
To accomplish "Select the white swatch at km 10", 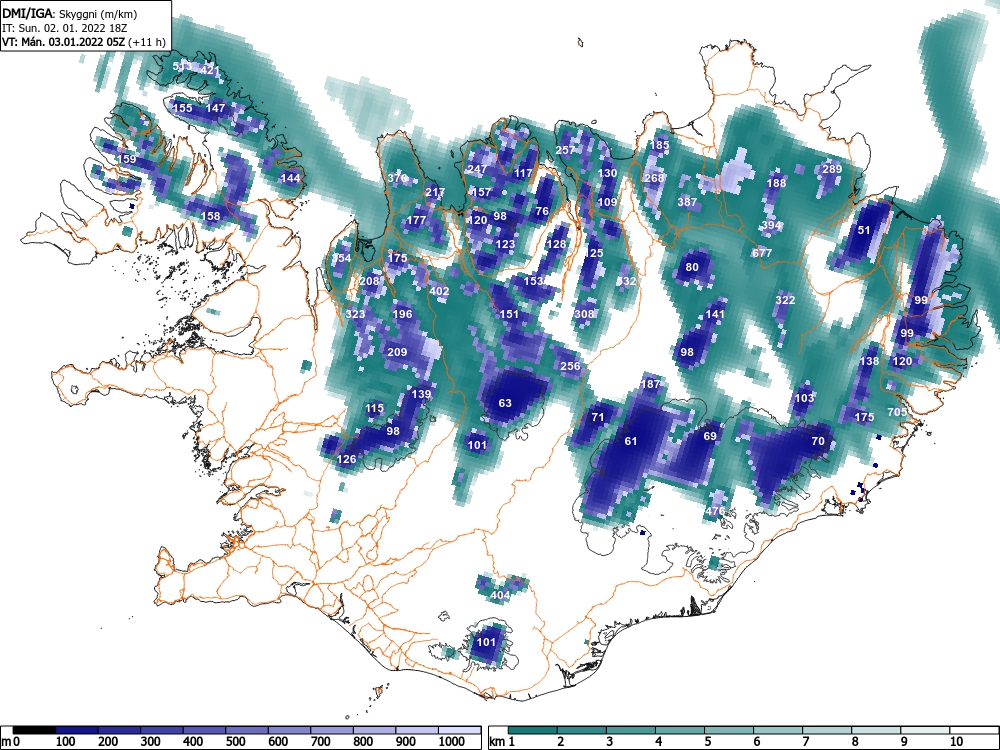I will (x=974, y=730).
